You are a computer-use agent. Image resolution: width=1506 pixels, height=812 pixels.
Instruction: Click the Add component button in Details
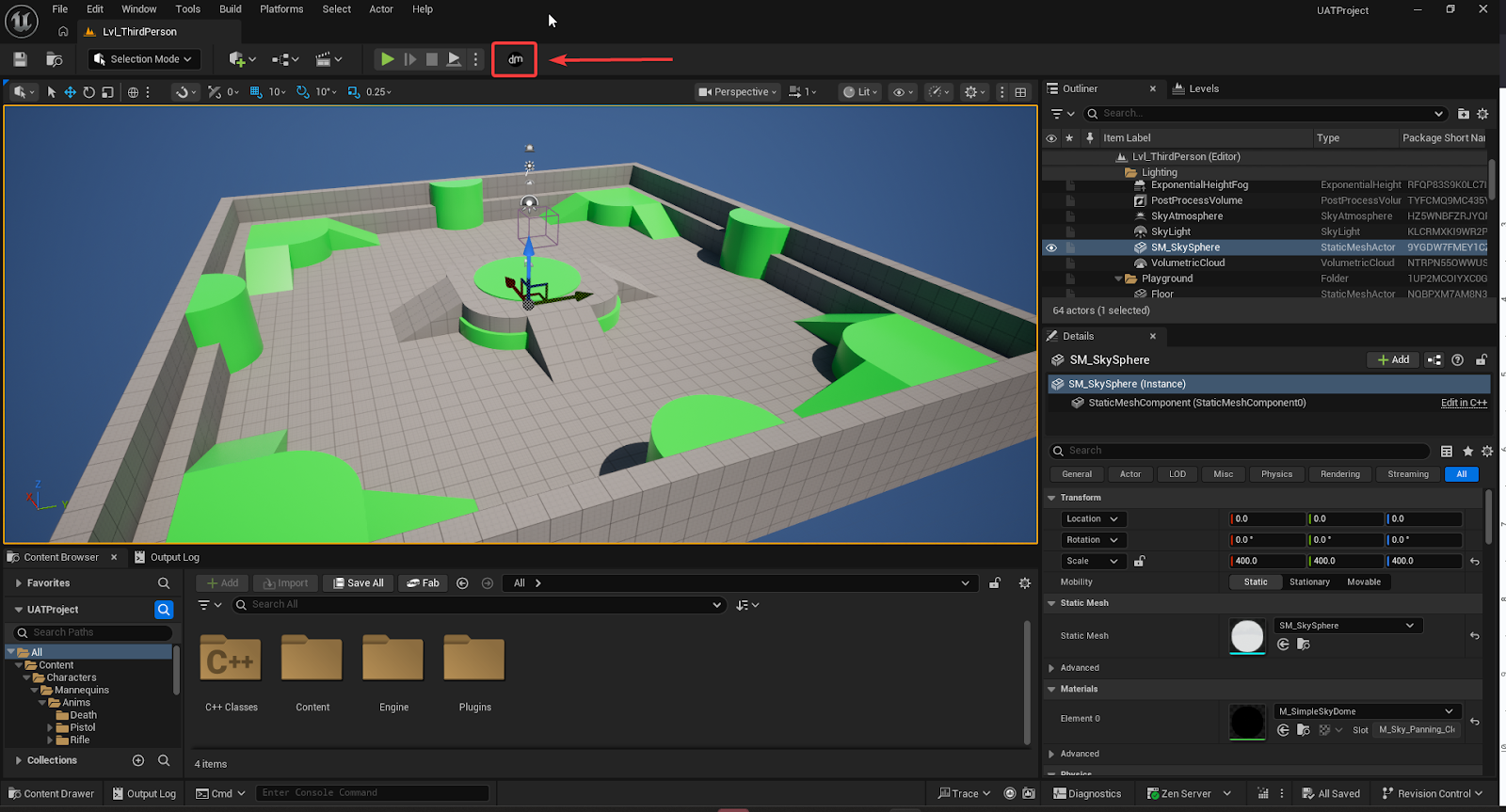[1393, 360]
